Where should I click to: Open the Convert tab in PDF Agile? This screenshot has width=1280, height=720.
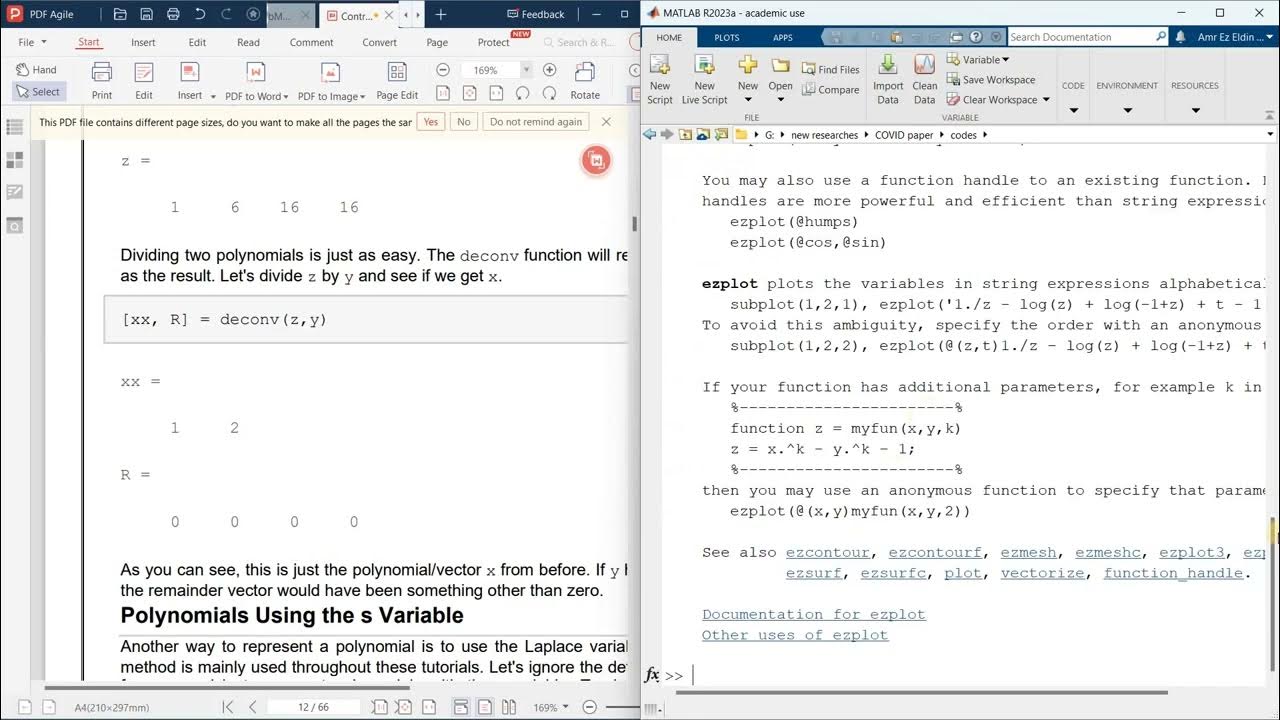(379, 42)
